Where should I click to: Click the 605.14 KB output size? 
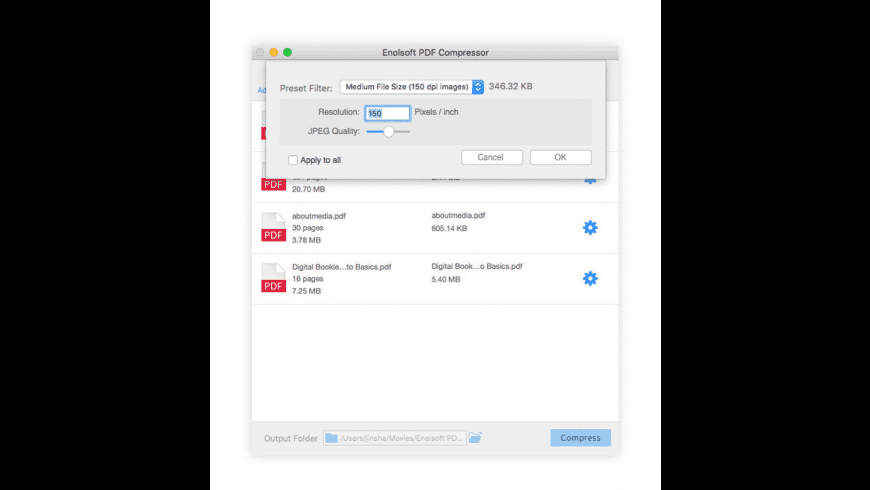pos(449,228)
